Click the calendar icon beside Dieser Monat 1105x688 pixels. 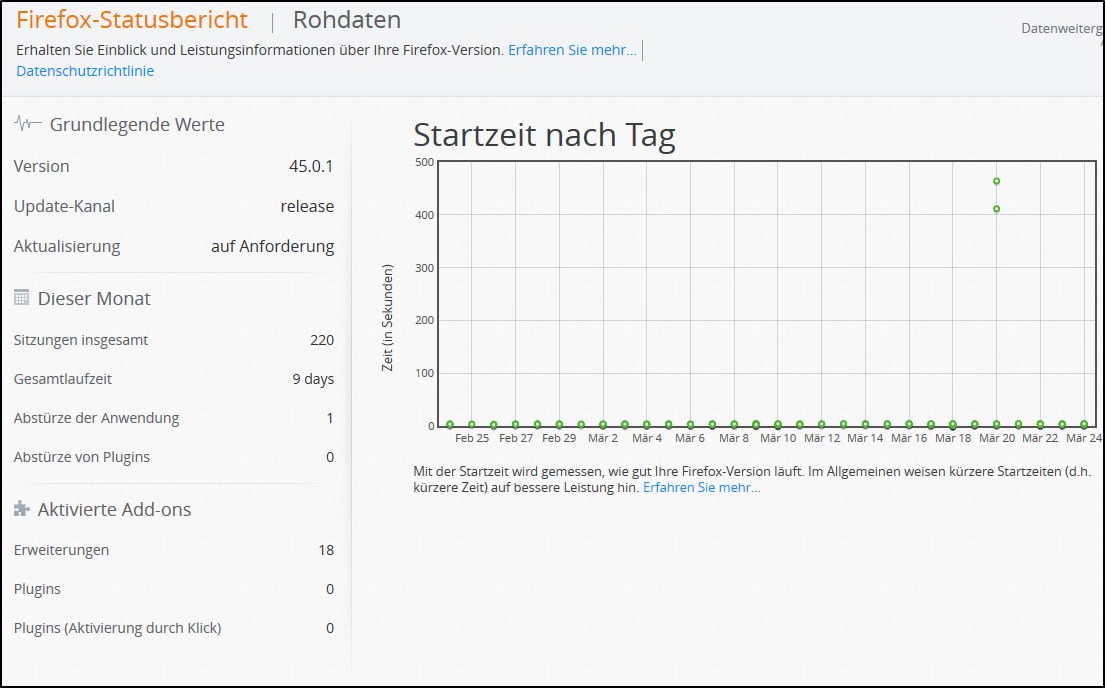(x=22, y=297)
